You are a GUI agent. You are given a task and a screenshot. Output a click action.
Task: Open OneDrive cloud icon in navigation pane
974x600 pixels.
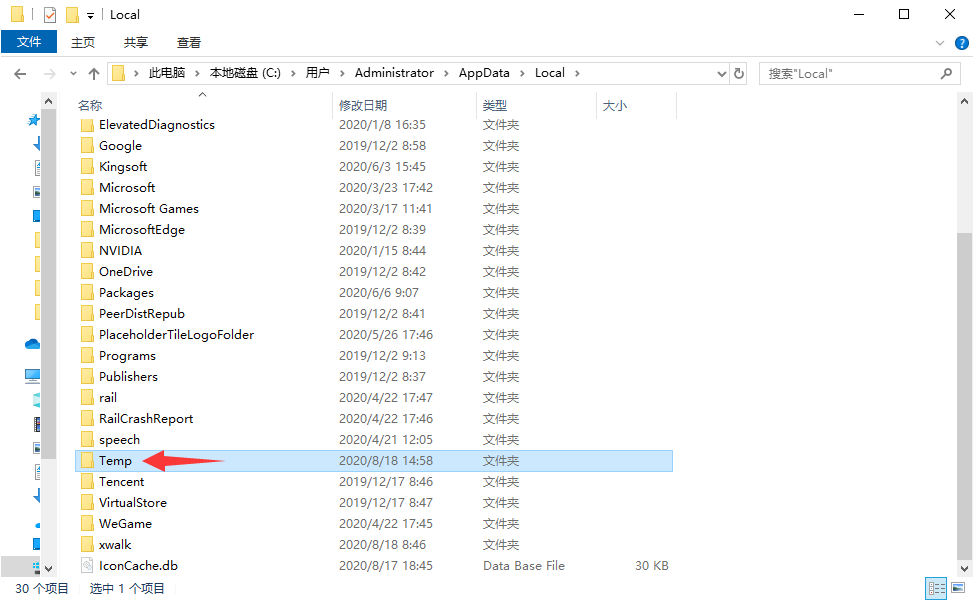[x=32, y=344]
